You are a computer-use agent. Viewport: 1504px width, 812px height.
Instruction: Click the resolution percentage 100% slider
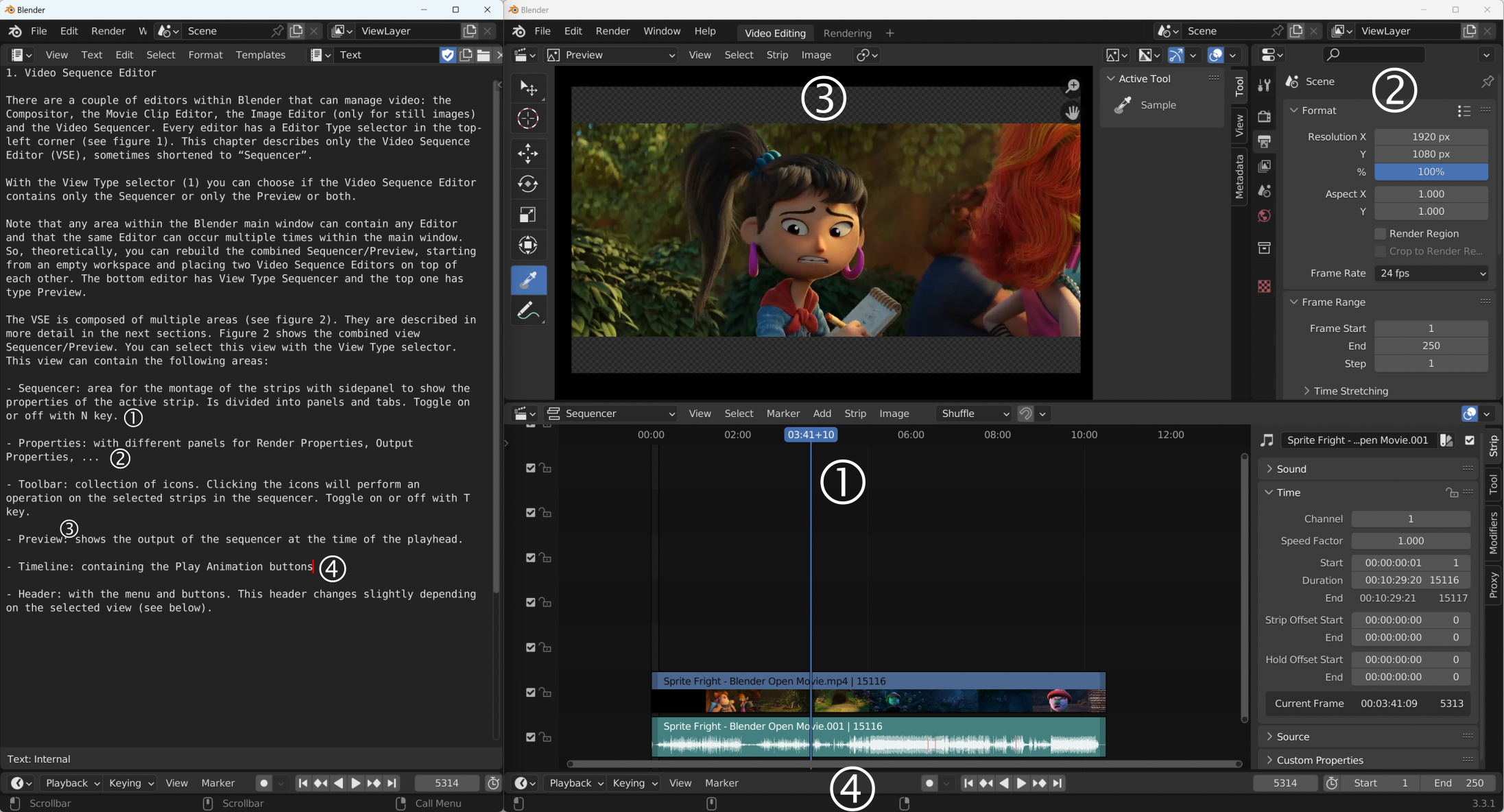point(1431,172)
